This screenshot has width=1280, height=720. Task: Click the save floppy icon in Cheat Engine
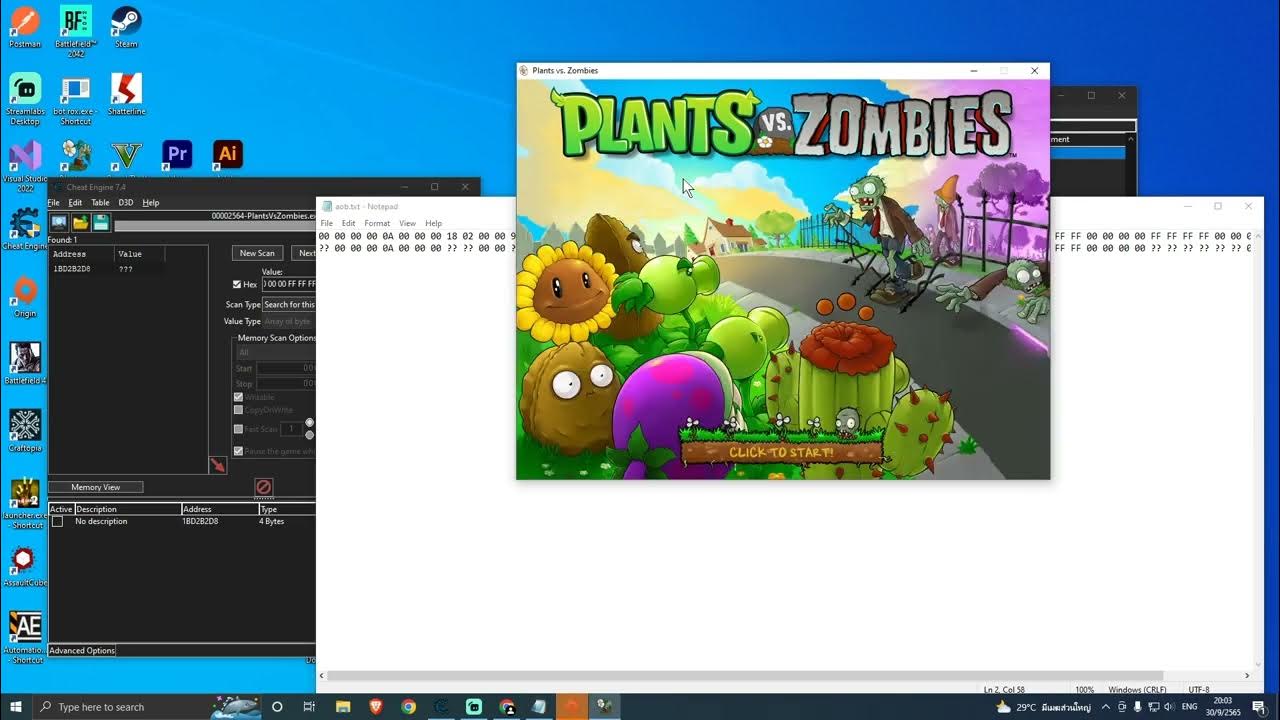coord(101,222)
